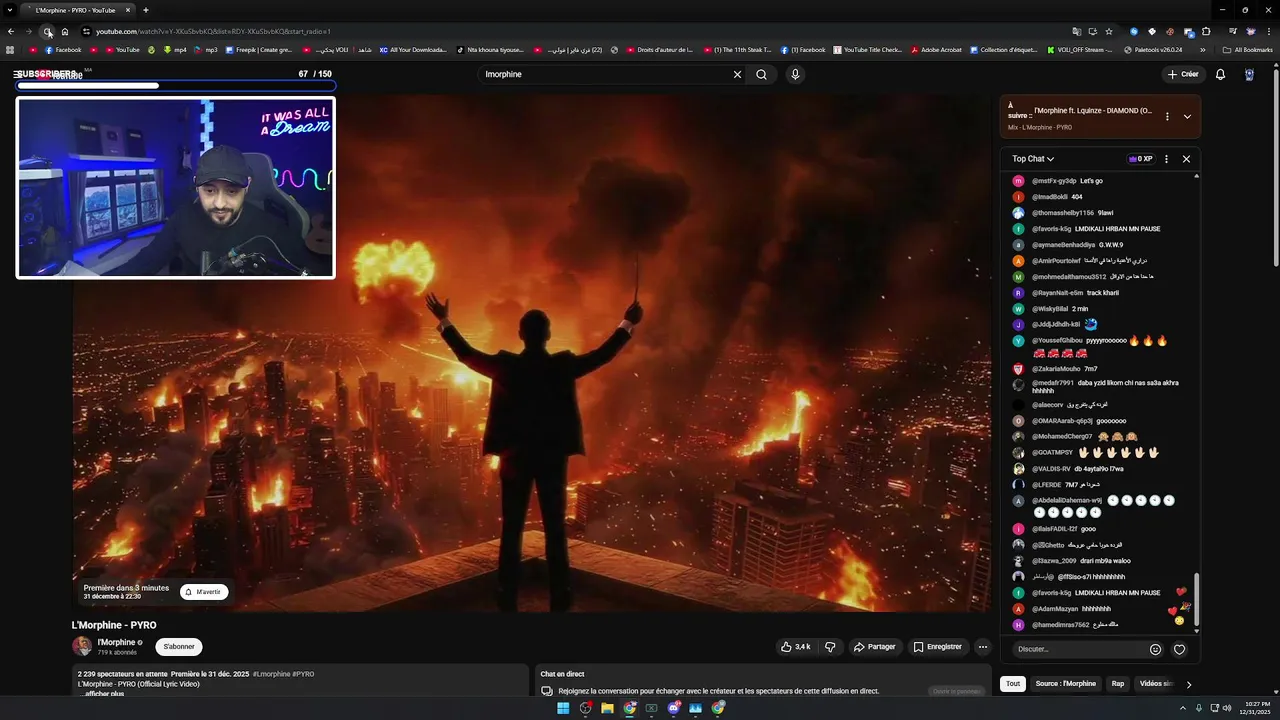Select the 'Tout' filter chip

(1013, 684)
